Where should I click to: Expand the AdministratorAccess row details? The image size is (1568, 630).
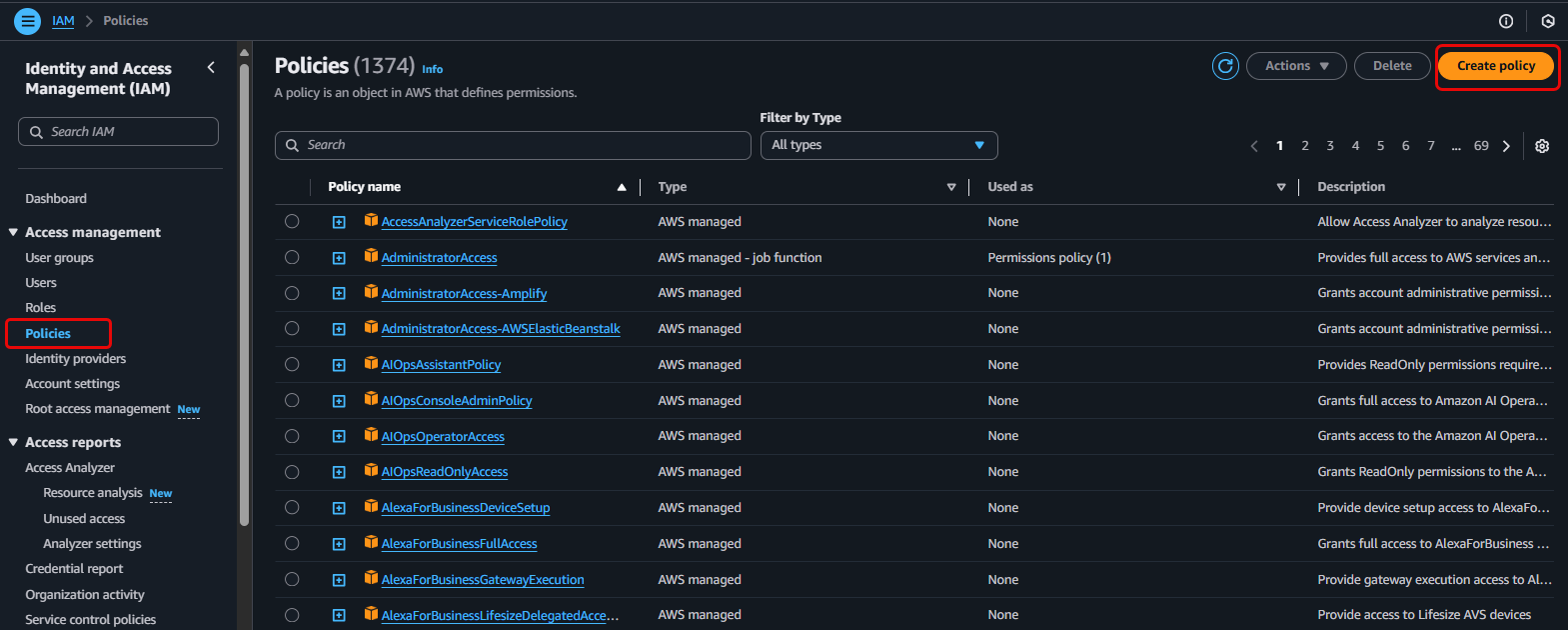tap(339, 258)
